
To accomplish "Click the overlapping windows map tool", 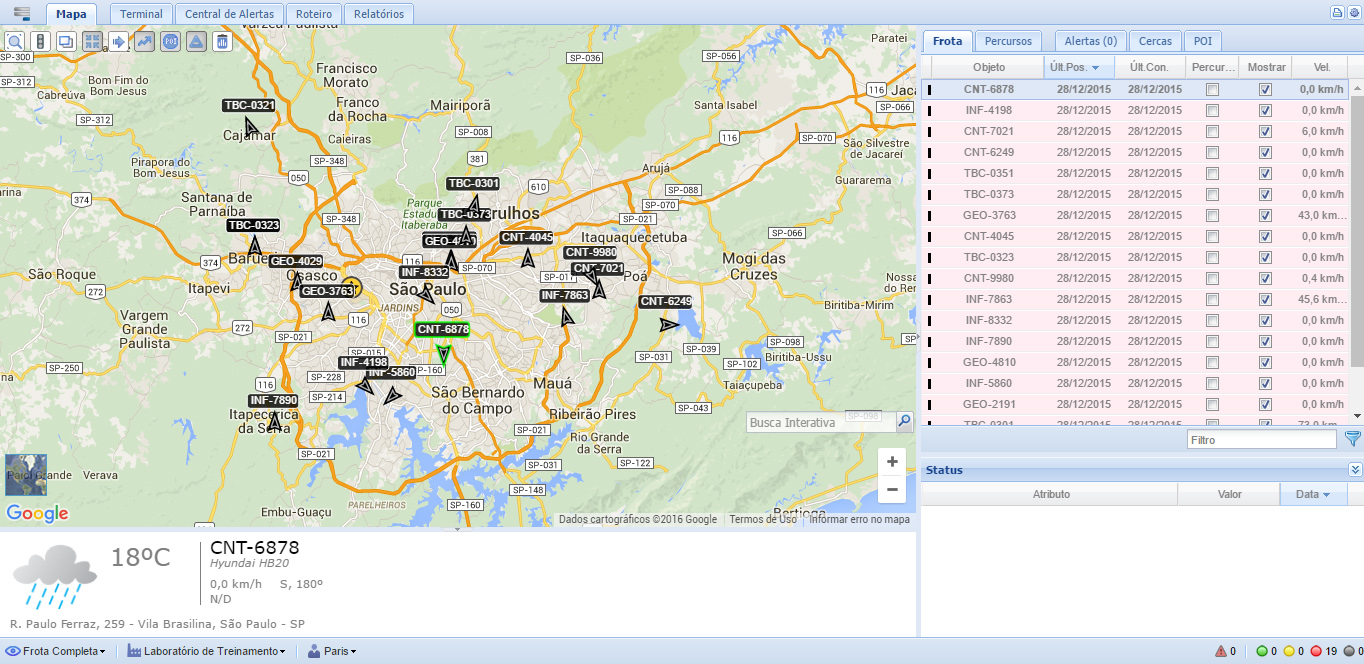I will 67,41.
